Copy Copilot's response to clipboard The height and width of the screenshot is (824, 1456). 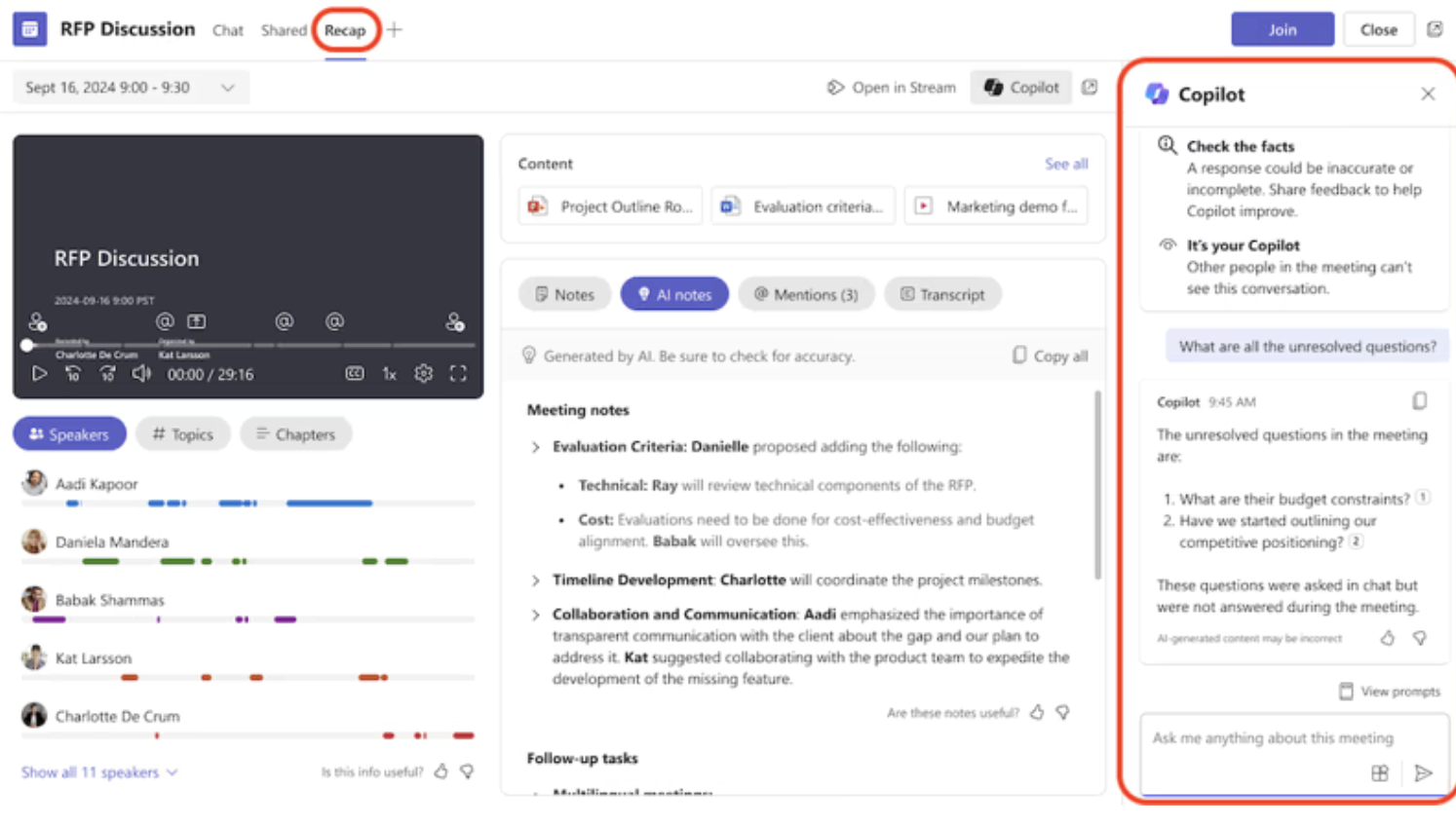(x=1419, y=401)
